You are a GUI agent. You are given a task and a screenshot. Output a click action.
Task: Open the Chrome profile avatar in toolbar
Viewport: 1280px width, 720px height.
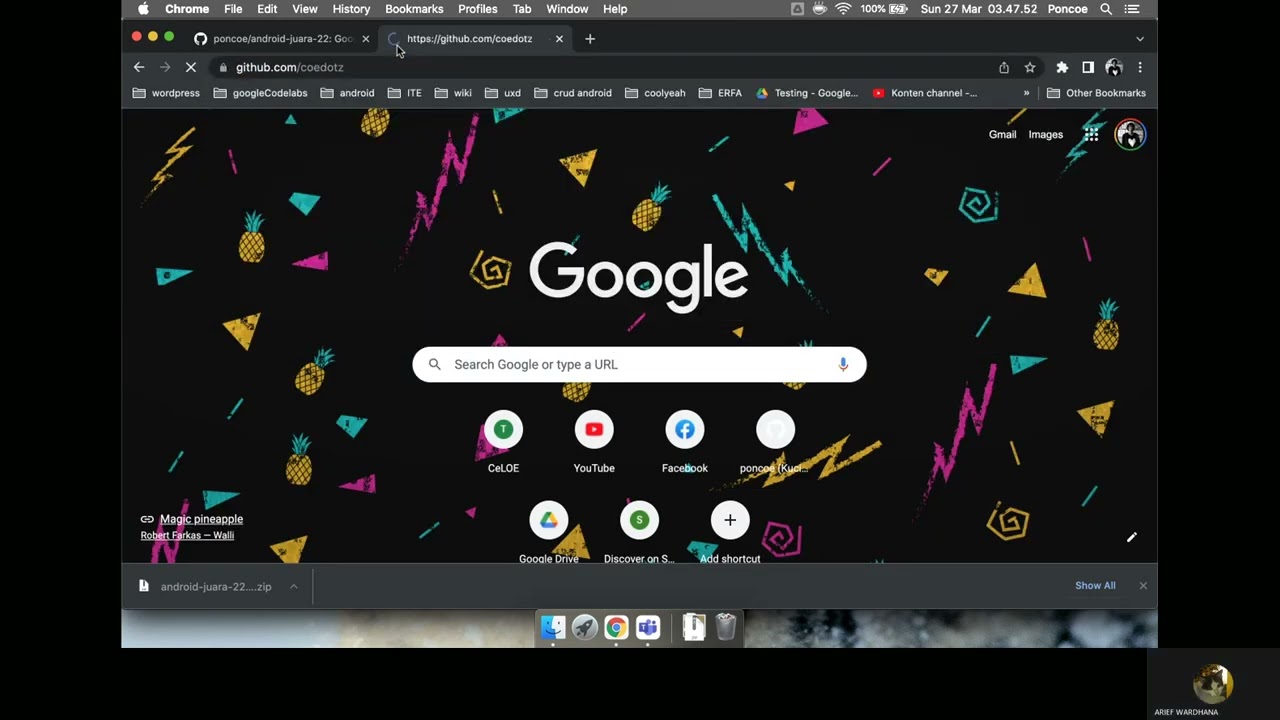[1114, 67]
